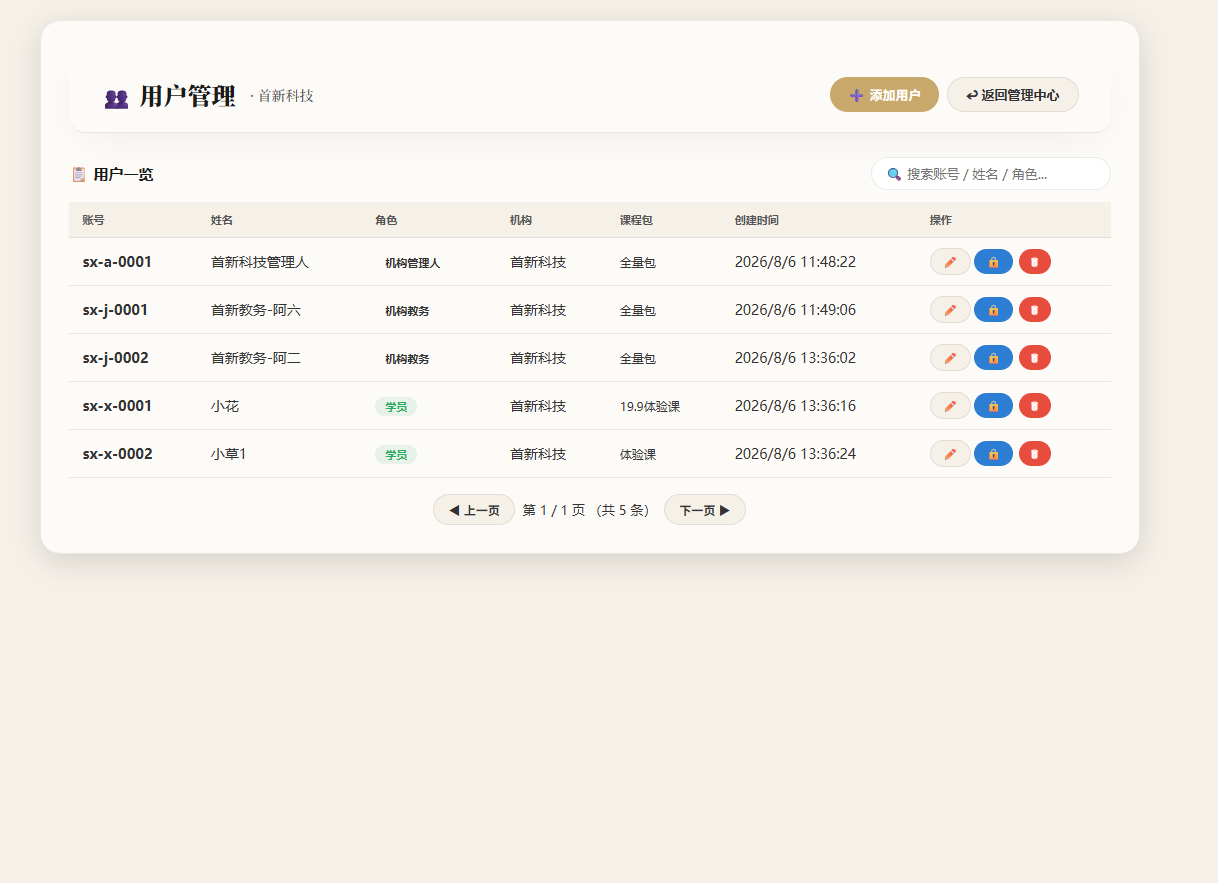Viewport: 1218px width, 883px height.
Task: Go to previous page with 上一页
Action: click(x=474, y=510)
